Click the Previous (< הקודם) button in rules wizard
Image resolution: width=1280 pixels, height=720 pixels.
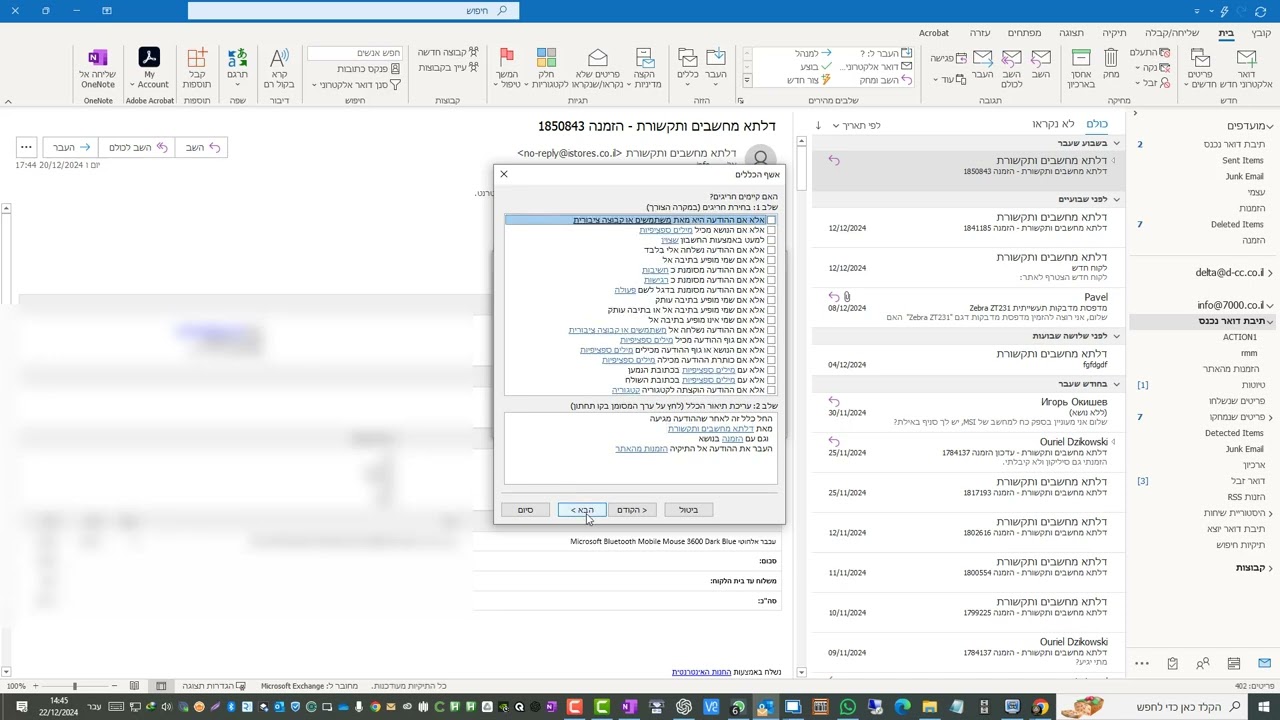click(631, 510)
